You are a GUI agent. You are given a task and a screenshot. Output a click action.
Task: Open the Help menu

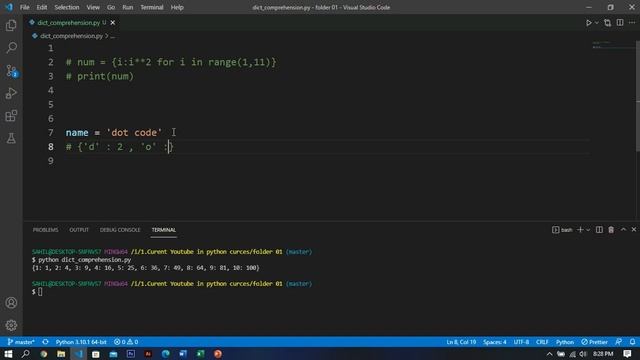coord(177,7)
